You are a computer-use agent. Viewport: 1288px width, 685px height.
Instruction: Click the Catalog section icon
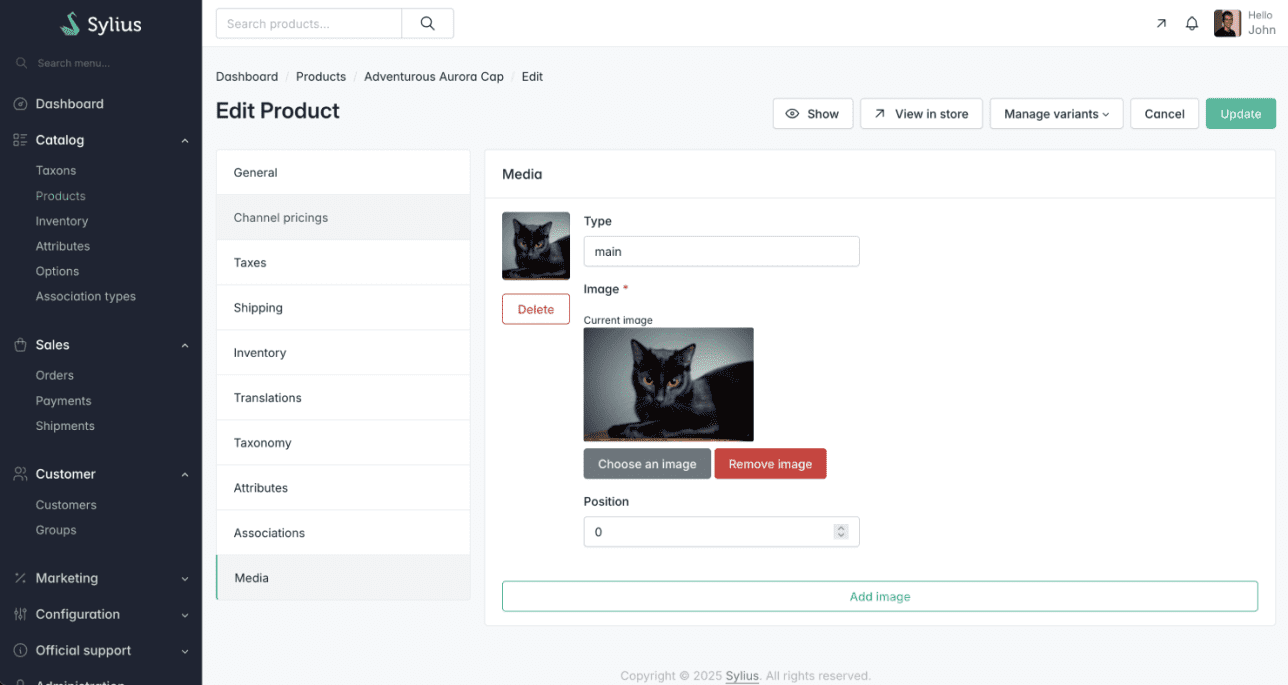tap(20, 140)
